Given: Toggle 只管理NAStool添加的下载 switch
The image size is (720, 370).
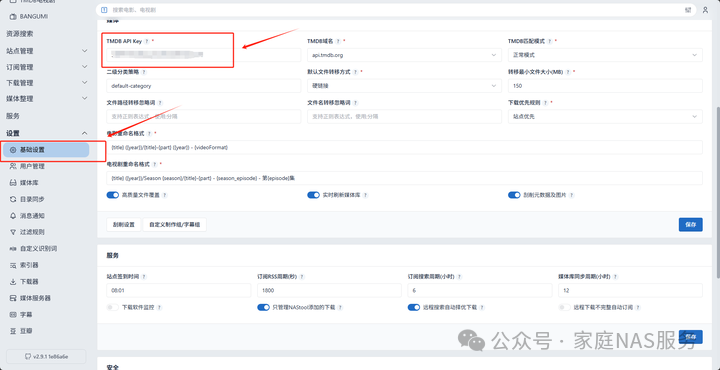Looking at the screenshot, I should click(263, 308).
